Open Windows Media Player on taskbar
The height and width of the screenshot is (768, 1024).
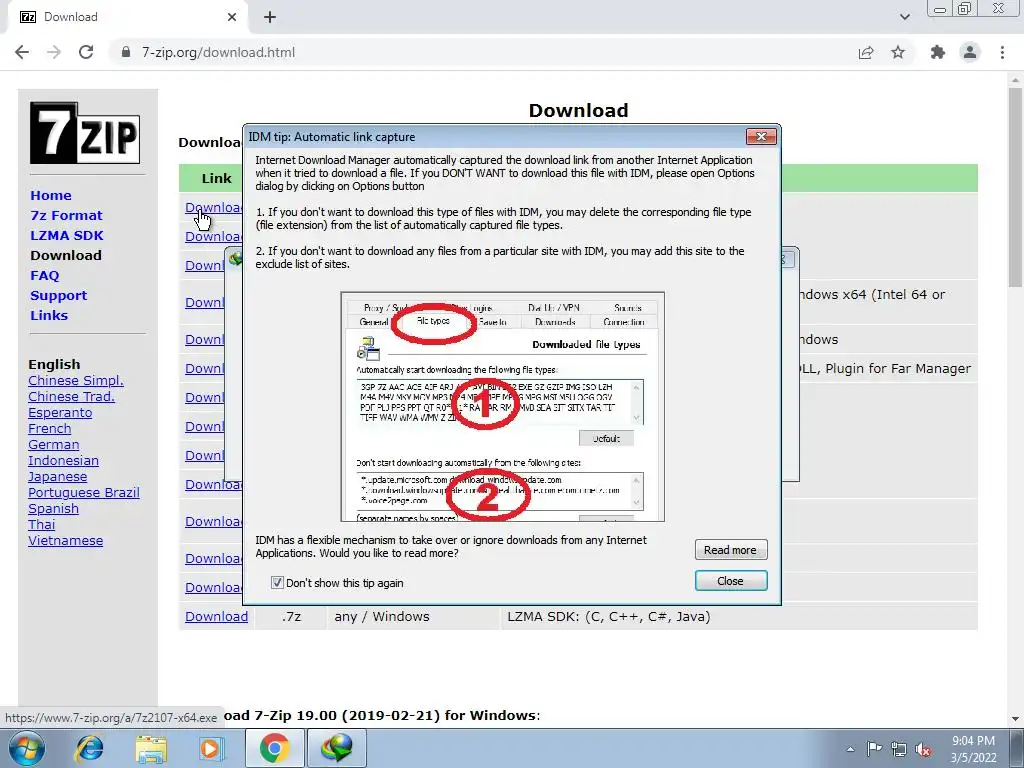(212, 748)
